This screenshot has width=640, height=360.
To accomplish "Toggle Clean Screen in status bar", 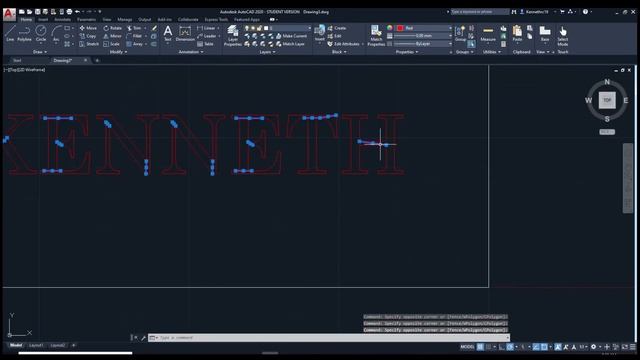I will tap(625, 347).
